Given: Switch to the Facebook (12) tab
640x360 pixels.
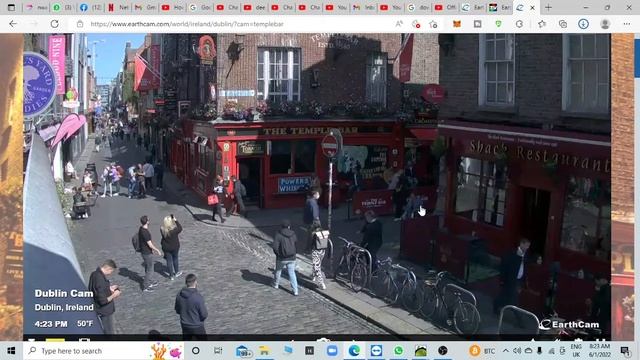Looking at the screenshot, I should click(90, 7).
